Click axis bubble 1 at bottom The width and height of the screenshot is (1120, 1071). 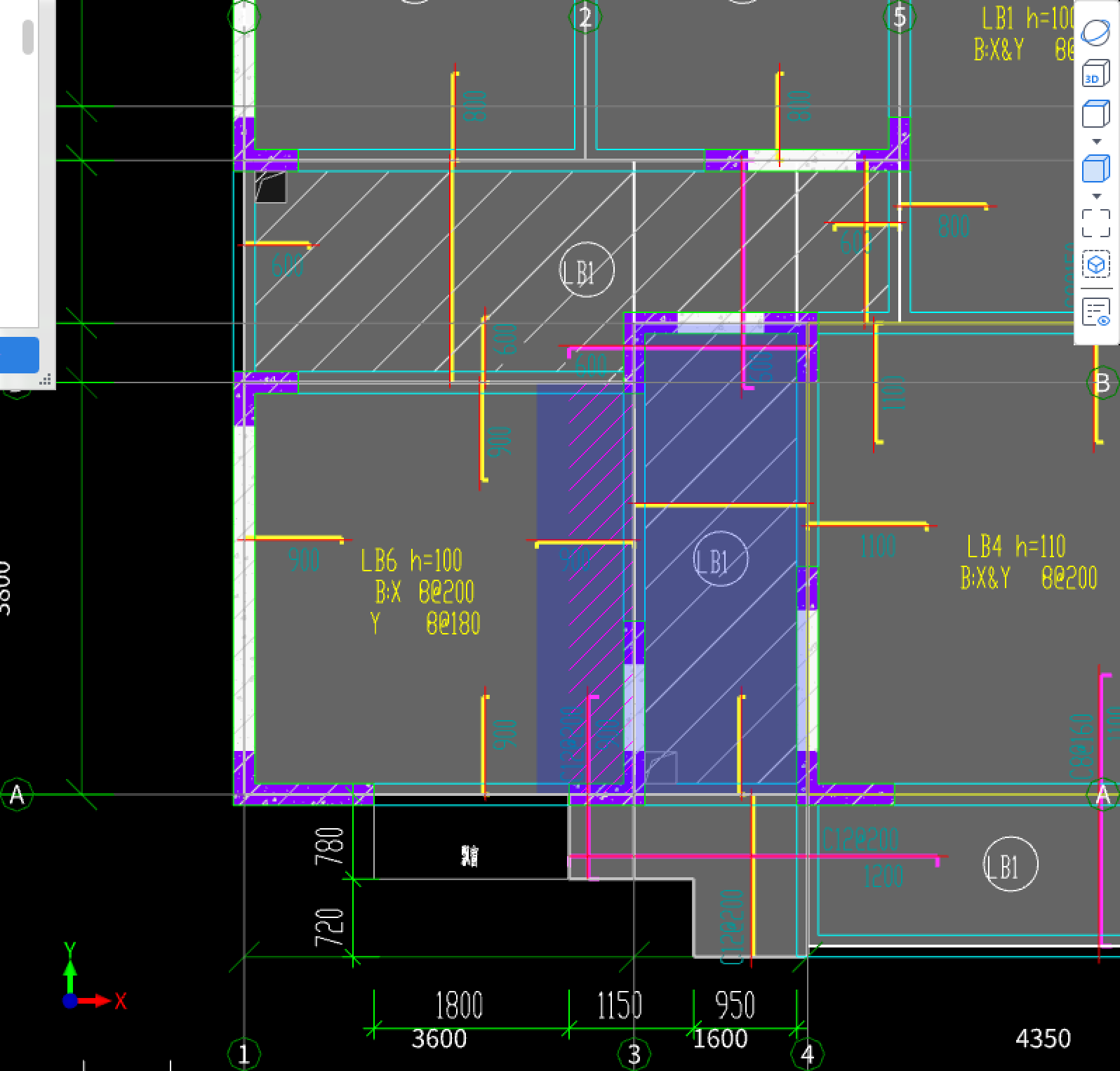(244, 1054)
